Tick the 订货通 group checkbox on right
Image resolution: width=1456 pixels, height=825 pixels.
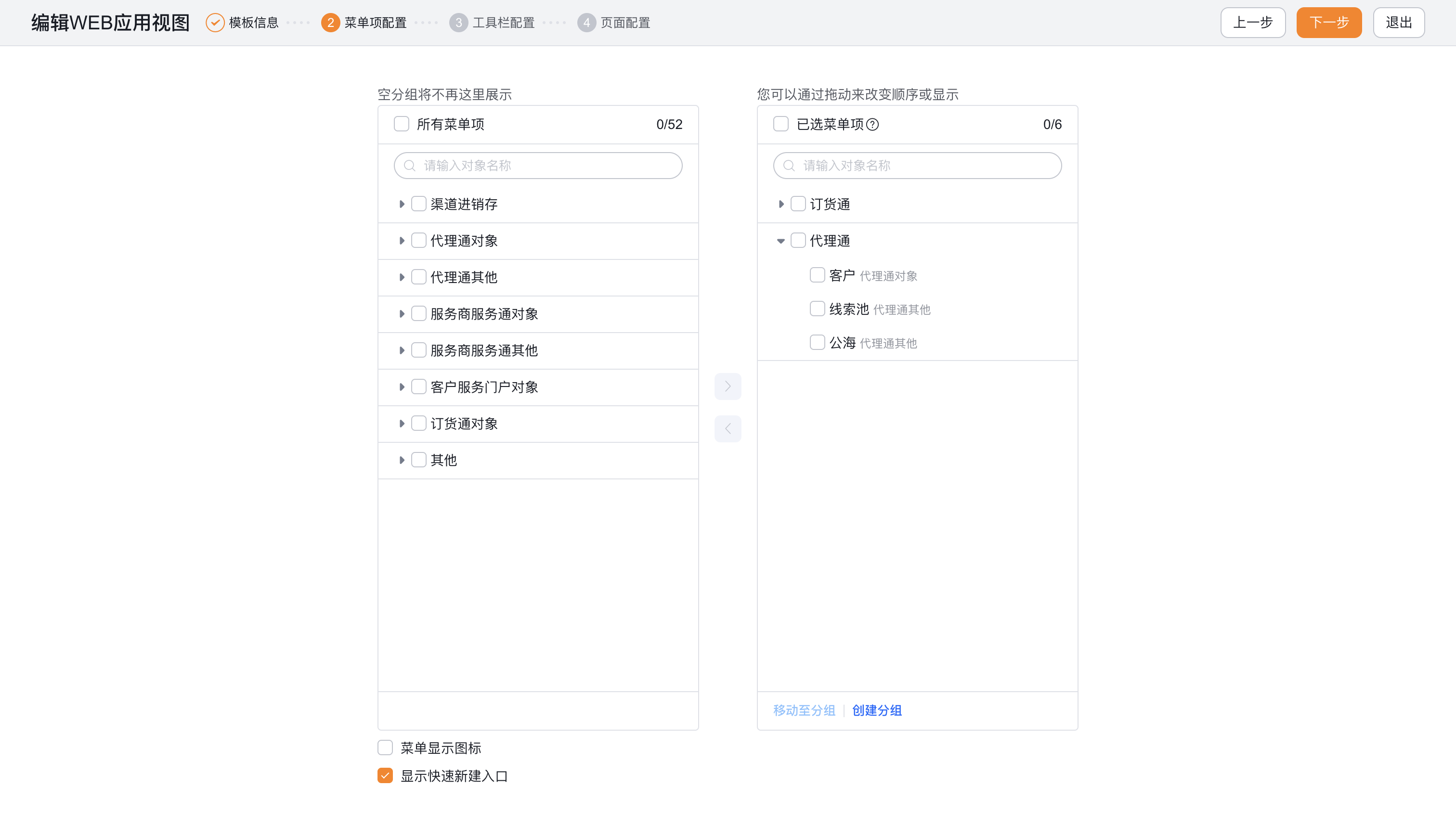[798, 204]
